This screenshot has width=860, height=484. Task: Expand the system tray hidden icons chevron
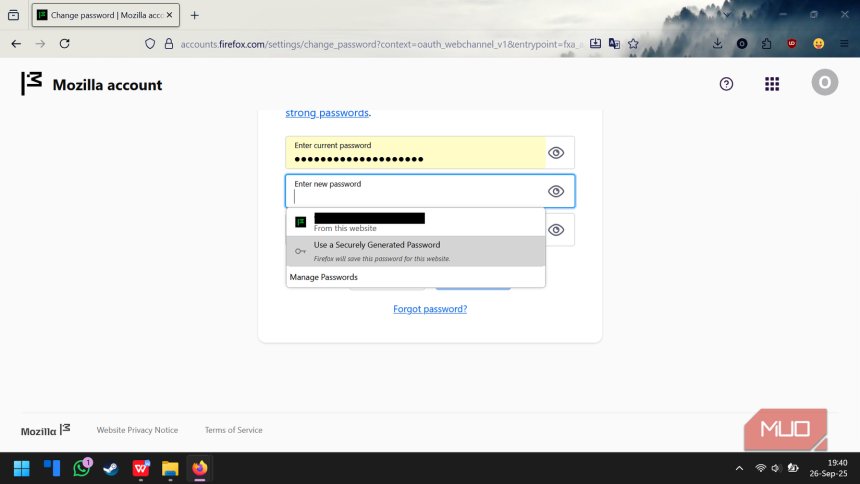pos(739,468)
